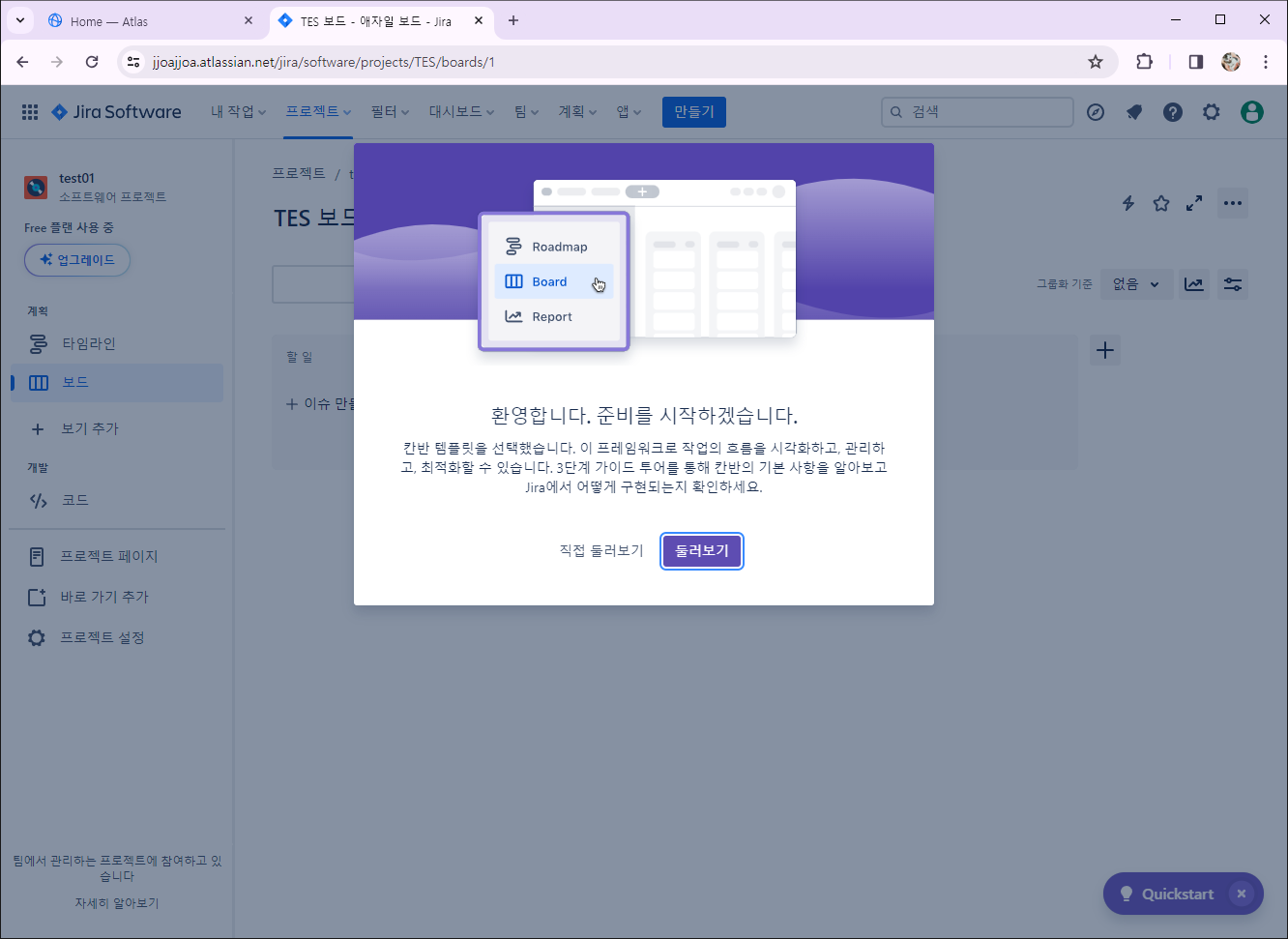1288x939 pixels.
Task: Click the browser address bar URL
Action: pos(324,62)
